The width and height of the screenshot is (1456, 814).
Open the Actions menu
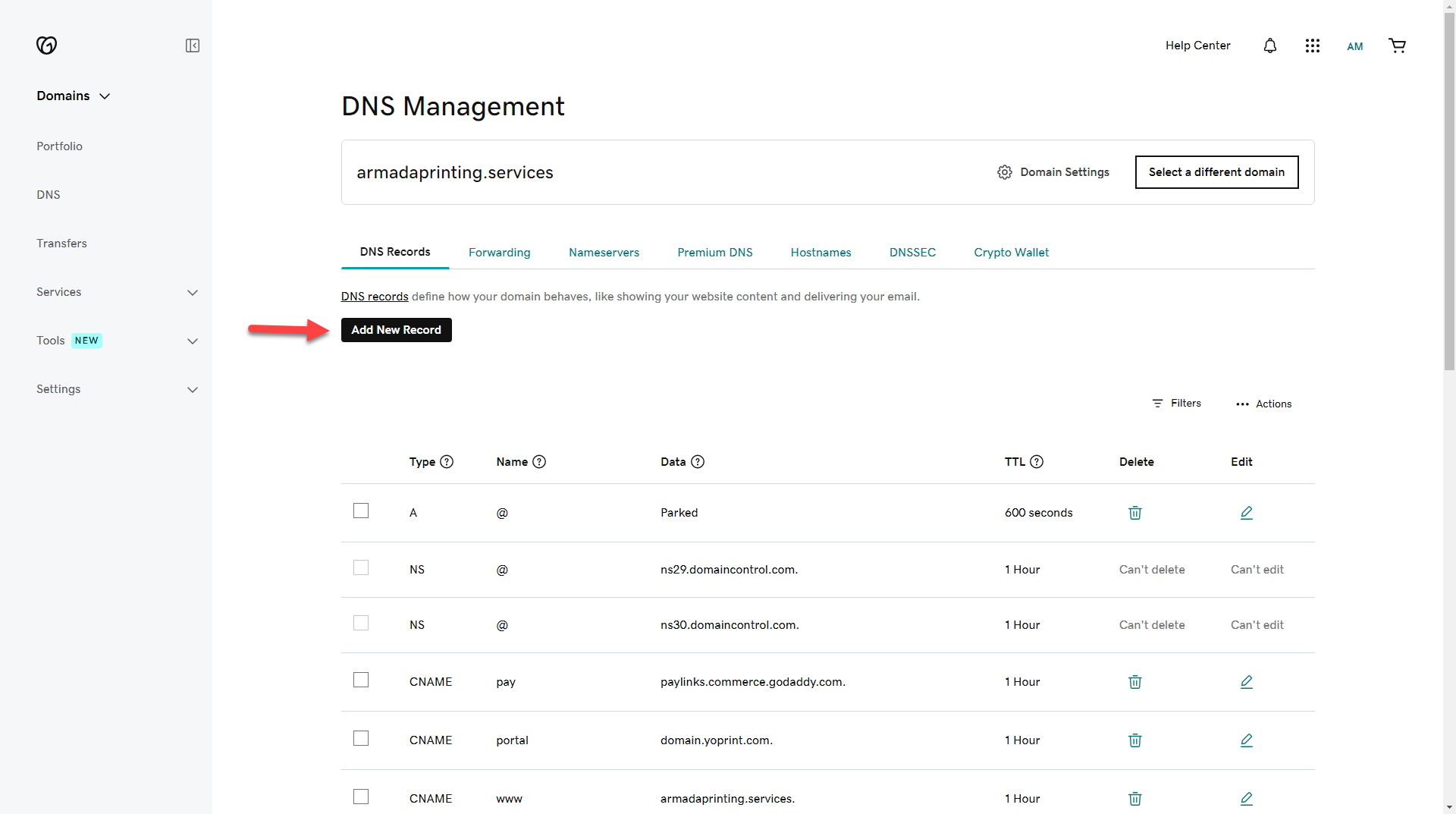1263,404
